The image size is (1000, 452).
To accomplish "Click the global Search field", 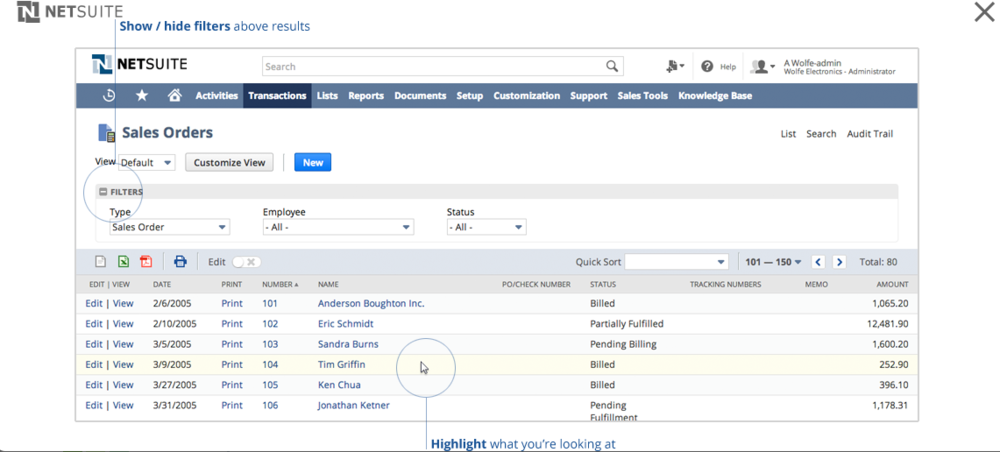I will click(432, 67).
